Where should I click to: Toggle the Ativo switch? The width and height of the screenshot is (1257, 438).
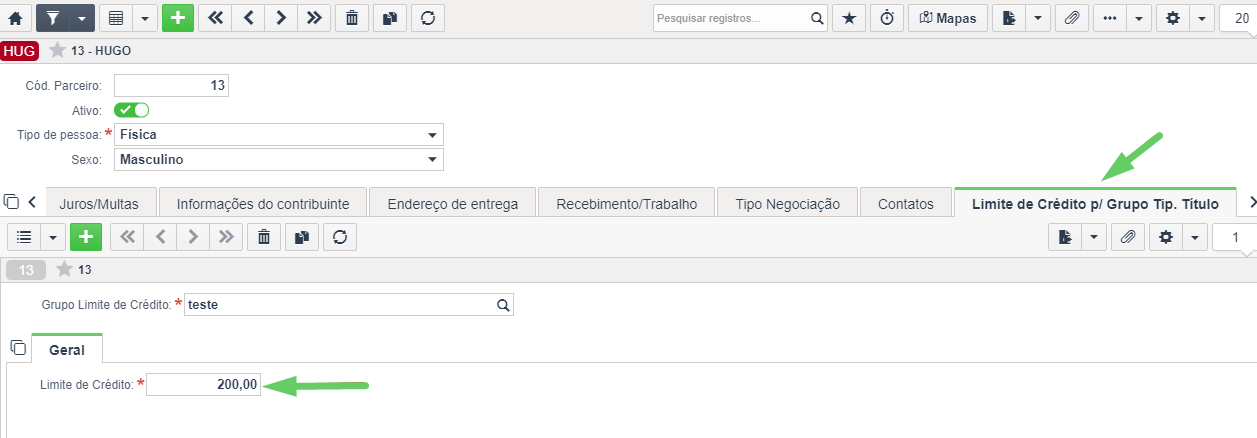click(132, 110)
